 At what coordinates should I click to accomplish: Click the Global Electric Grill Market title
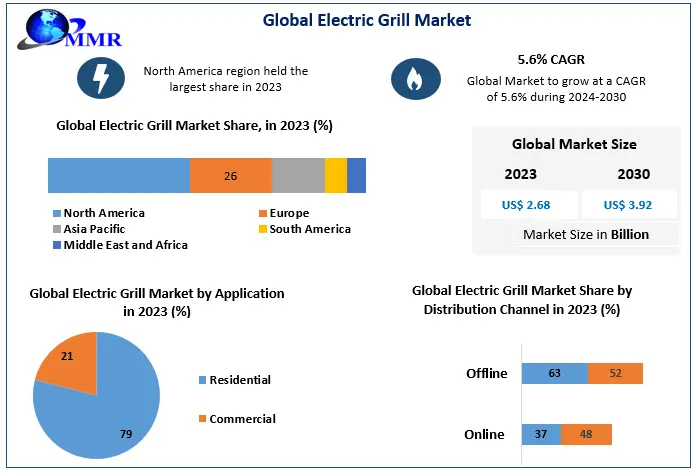pyautogui.click(x=366, y=19)
